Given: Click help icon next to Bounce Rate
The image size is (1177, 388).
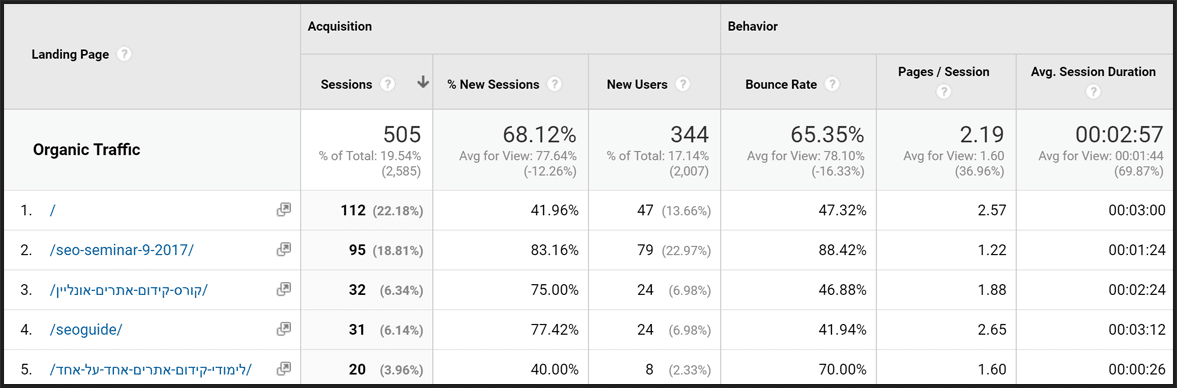Looking at the screenshot, I should (832, 84).
